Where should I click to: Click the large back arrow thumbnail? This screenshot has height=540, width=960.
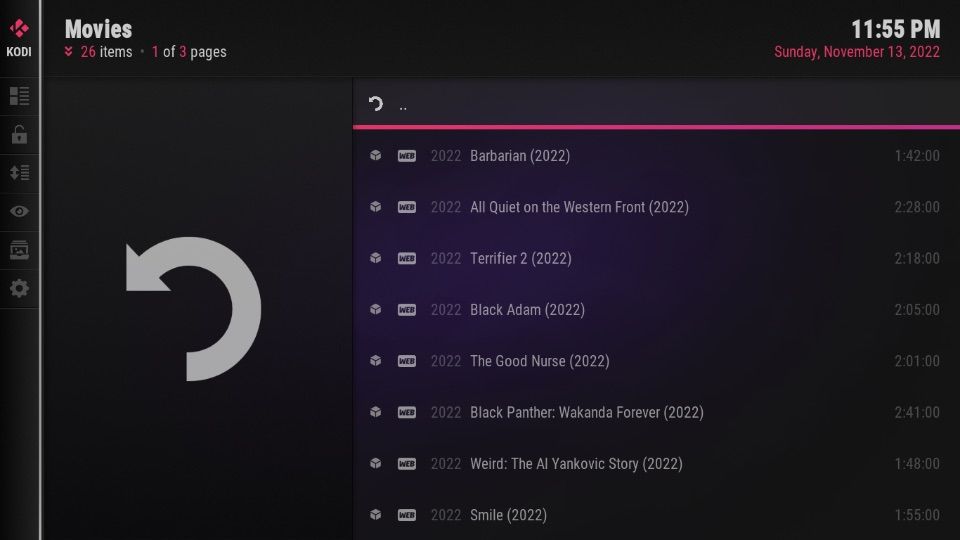click(x=193, y=309)
